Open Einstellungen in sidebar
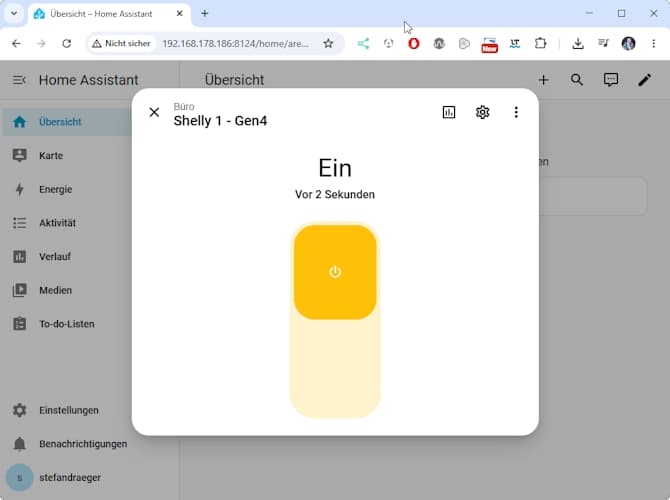Viewport: 670px width, 500px height. [68, 410]
